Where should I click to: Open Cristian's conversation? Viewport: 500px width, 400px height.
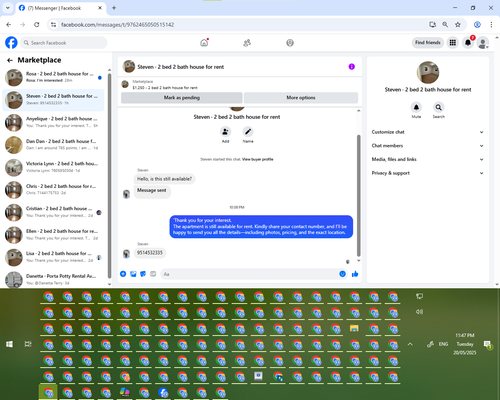point(54,212)
